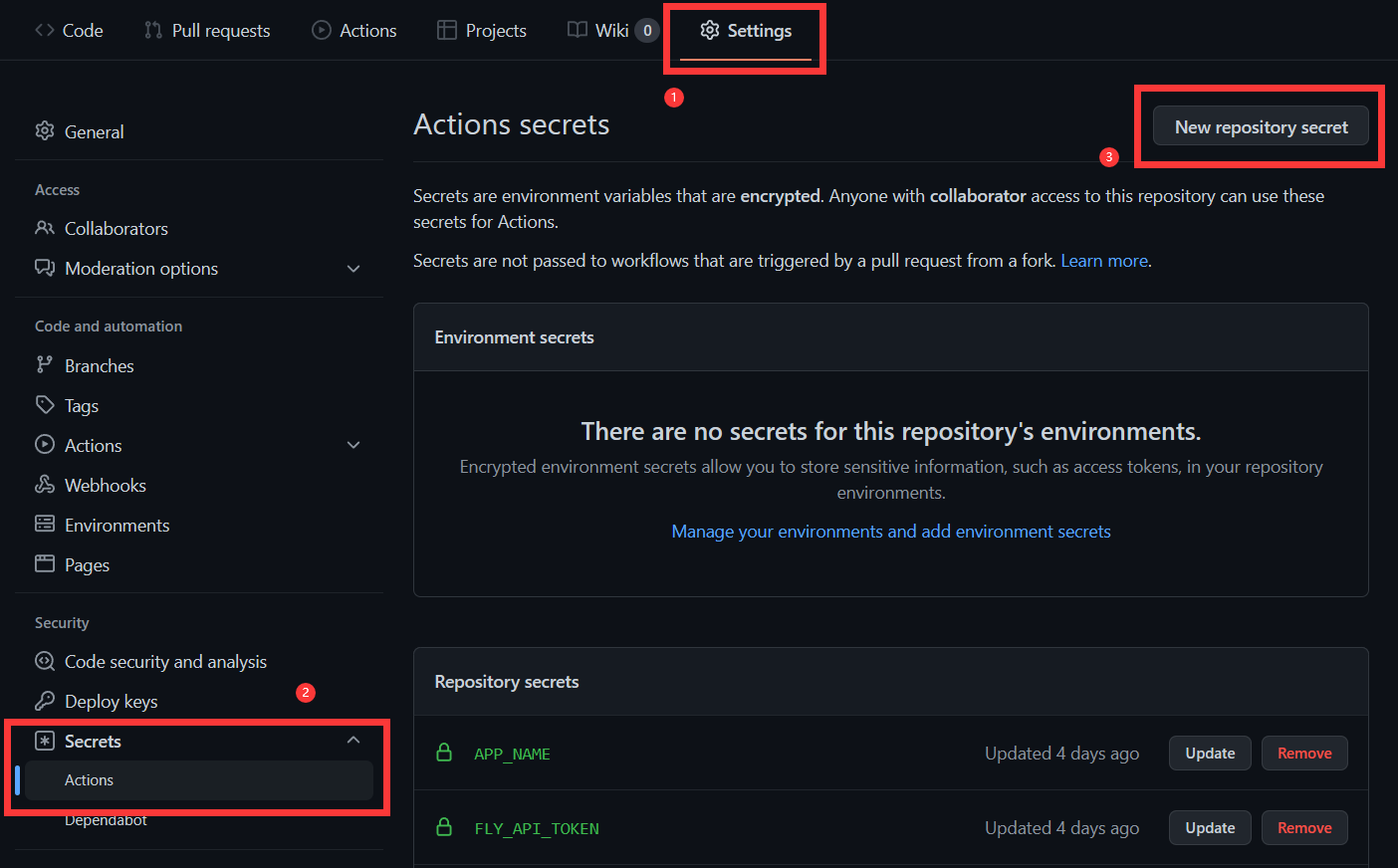
Task: Click the Code security and analysis icon
Action: (45, 661)
